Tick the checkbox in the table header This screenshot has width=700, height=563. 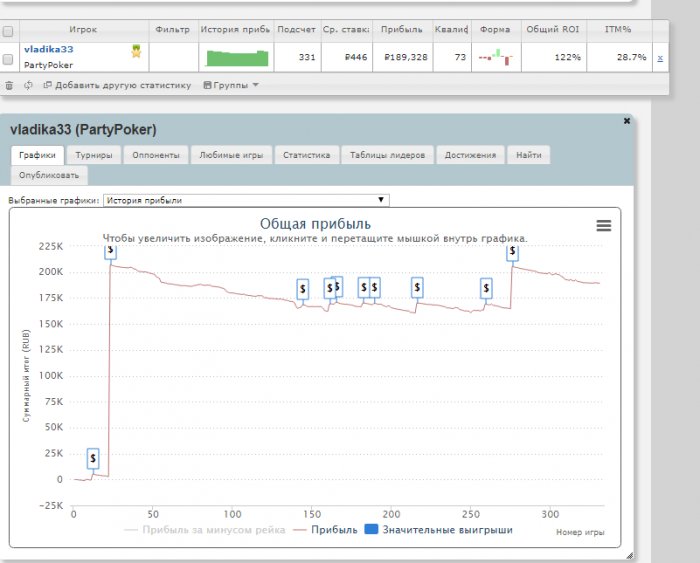[x=9, y=30]
